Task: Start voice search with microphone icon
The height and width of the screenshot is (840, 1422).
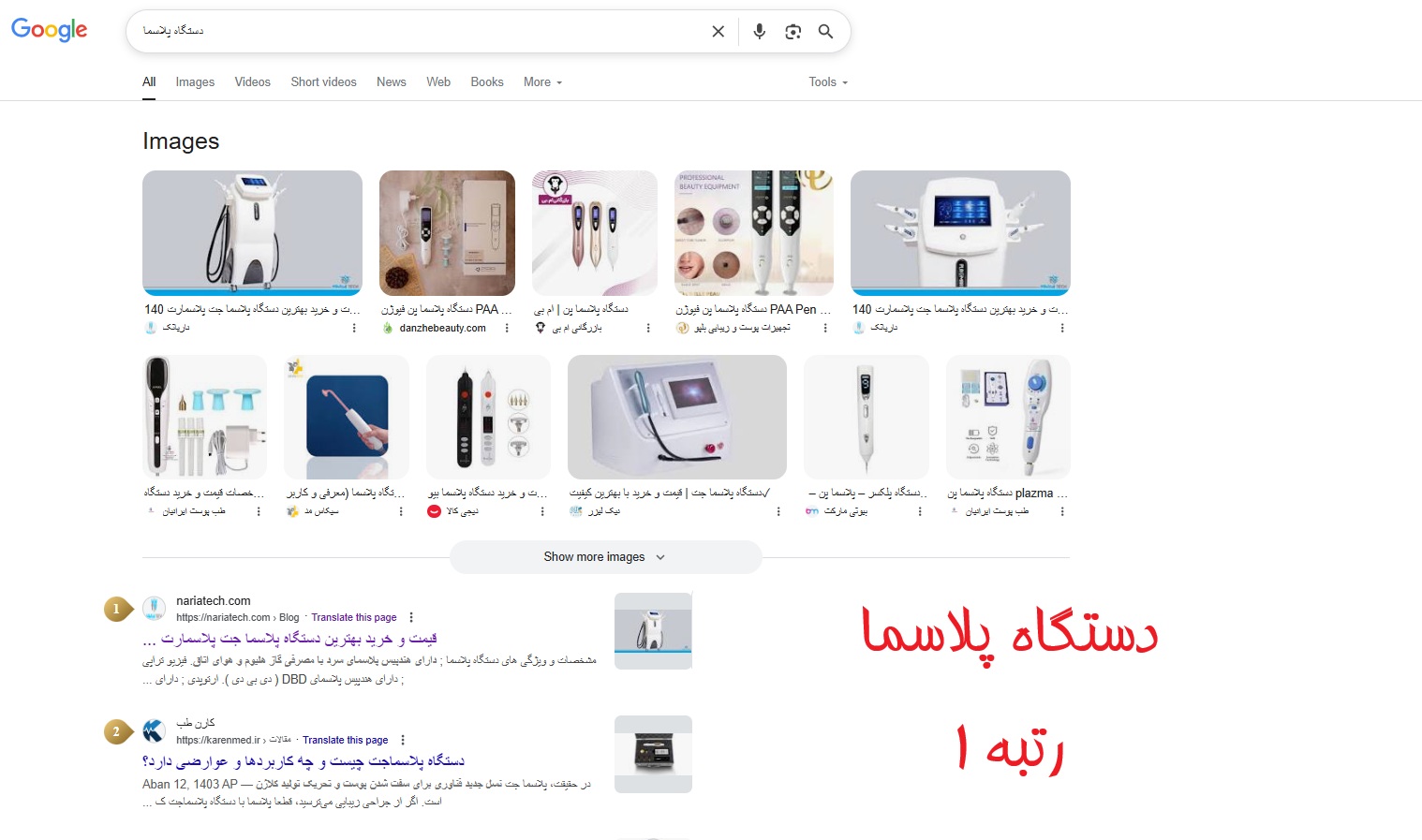Action: click(x=760, y=32)
